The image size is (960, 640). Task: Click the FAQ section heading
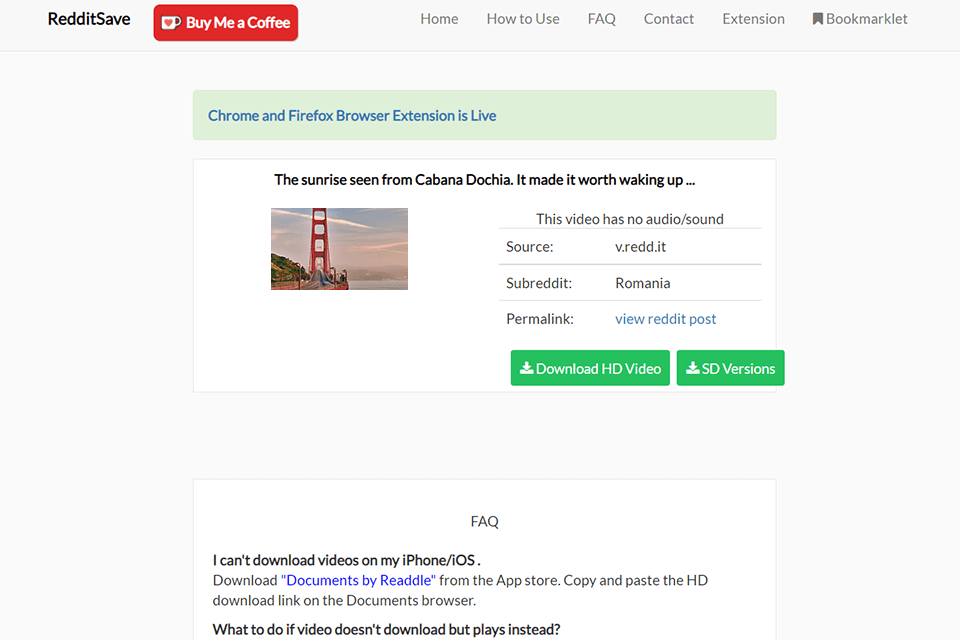click(x=484, y=521)
